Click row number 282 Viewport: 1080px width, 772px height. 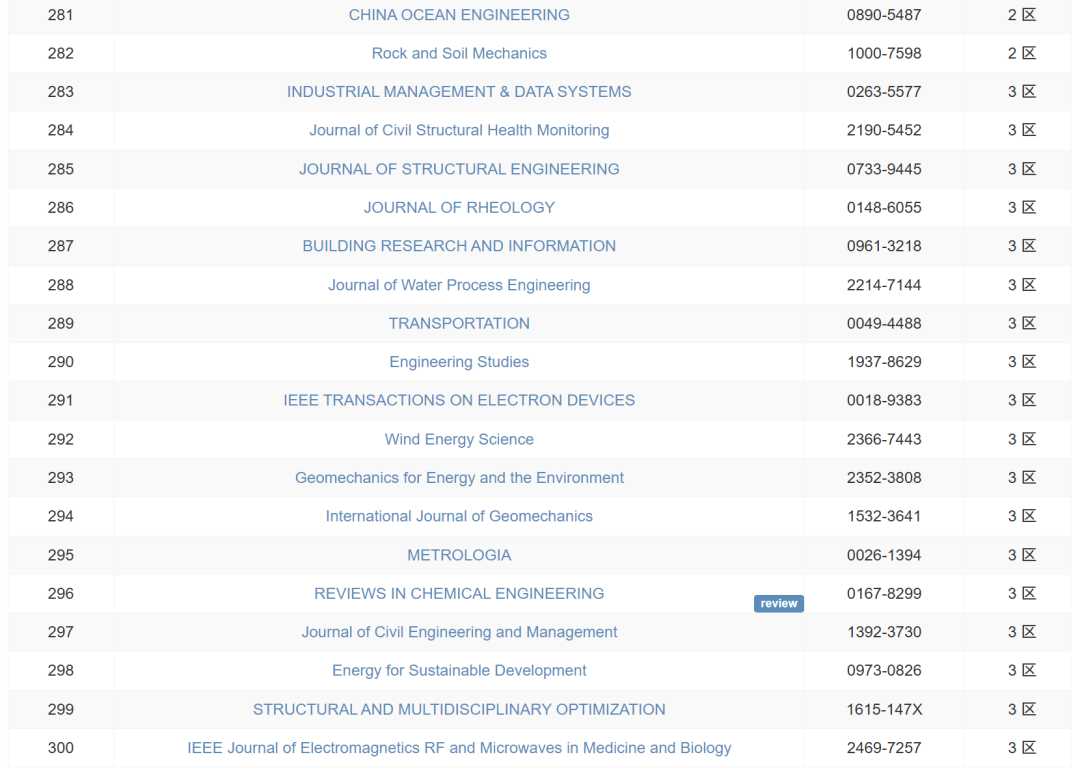click(x=61, y=54)
